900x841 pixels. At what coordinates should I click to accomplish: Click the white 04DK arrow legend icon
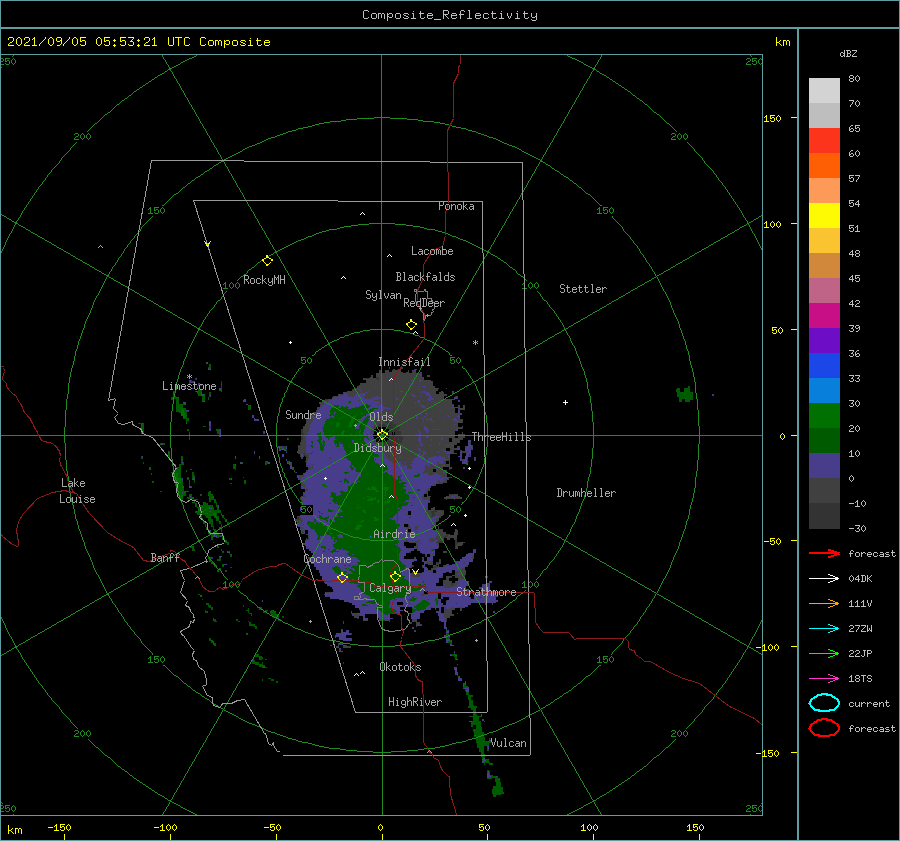[x=824, y=578]
